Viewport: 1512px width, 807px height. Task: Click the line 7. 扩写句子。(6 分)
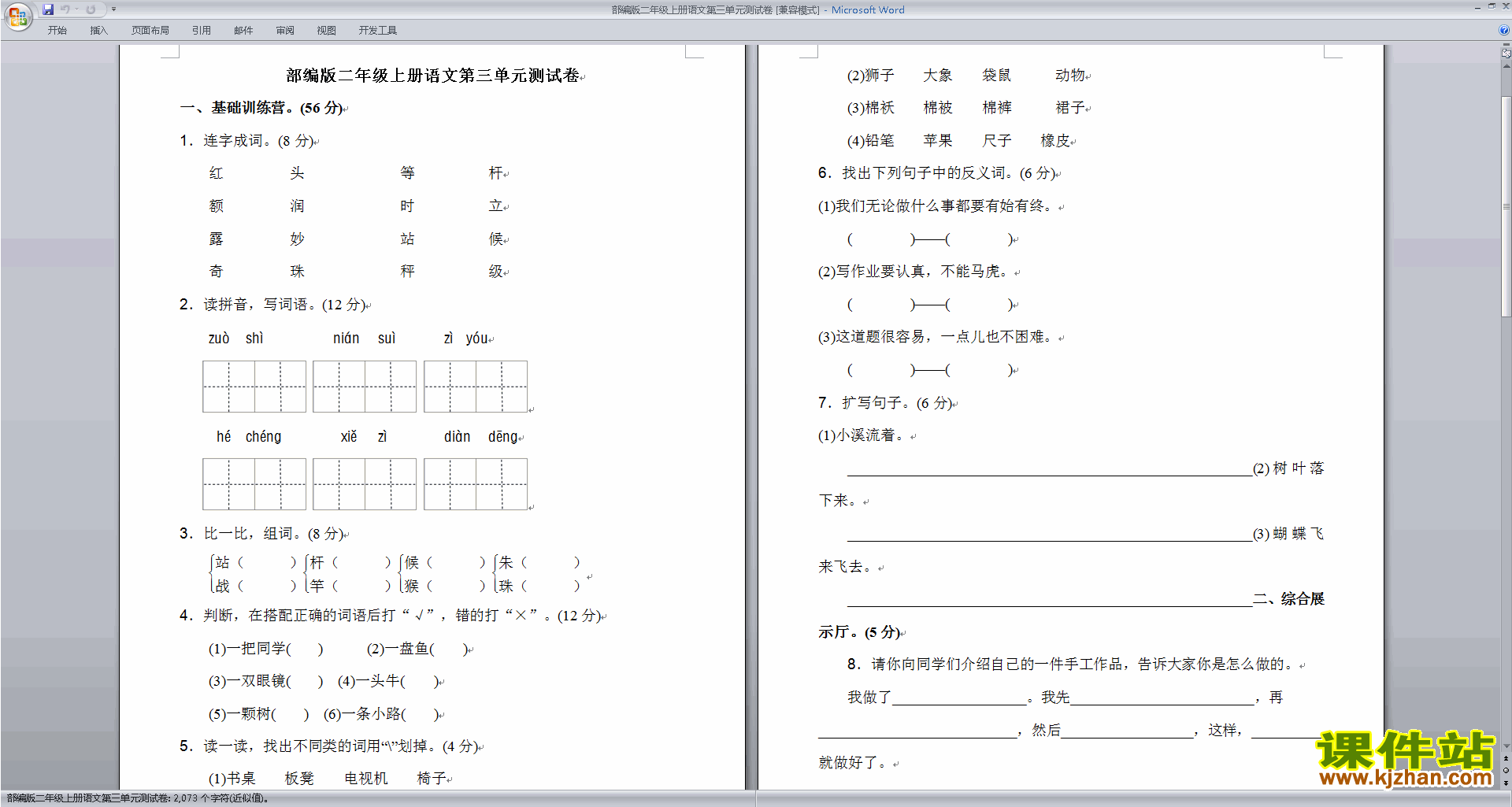pyautogui.click(x=886, y=403)
